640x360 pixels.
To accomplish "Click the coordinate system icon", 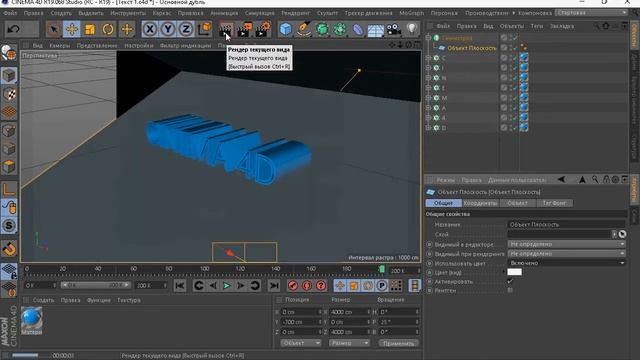I will tap(204, 29).
